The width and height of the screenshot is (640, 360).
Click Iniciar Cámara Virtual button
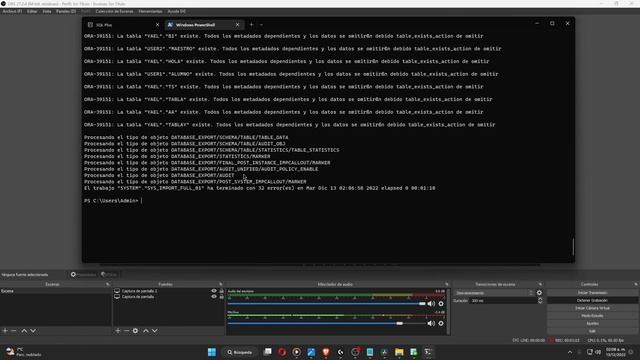(x=592, y=308)
